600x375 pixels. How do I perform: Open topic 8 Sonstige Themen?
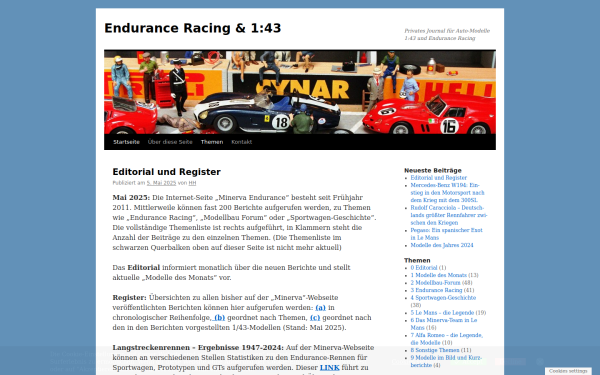[x=435, y=350]
